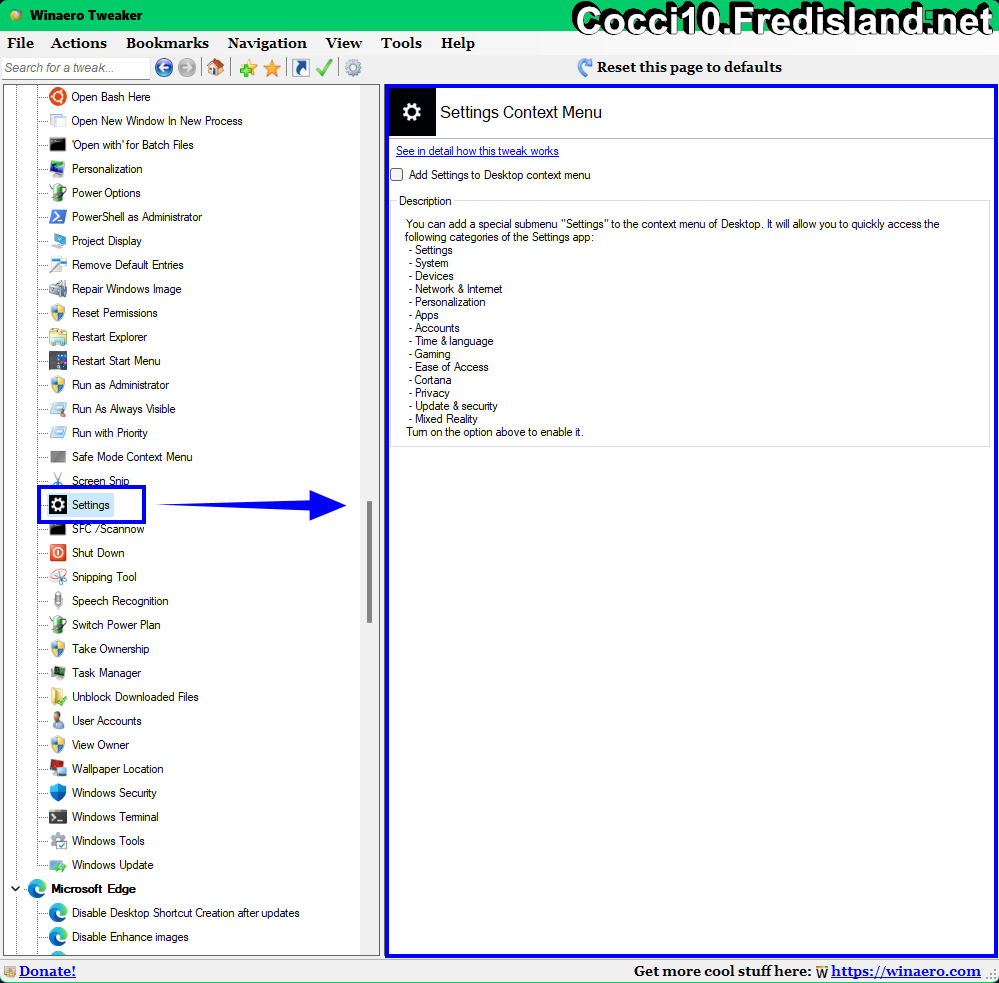Select Disable Enhance images tree item
This screenshot has width=999, height=983.
click(130, 936)
